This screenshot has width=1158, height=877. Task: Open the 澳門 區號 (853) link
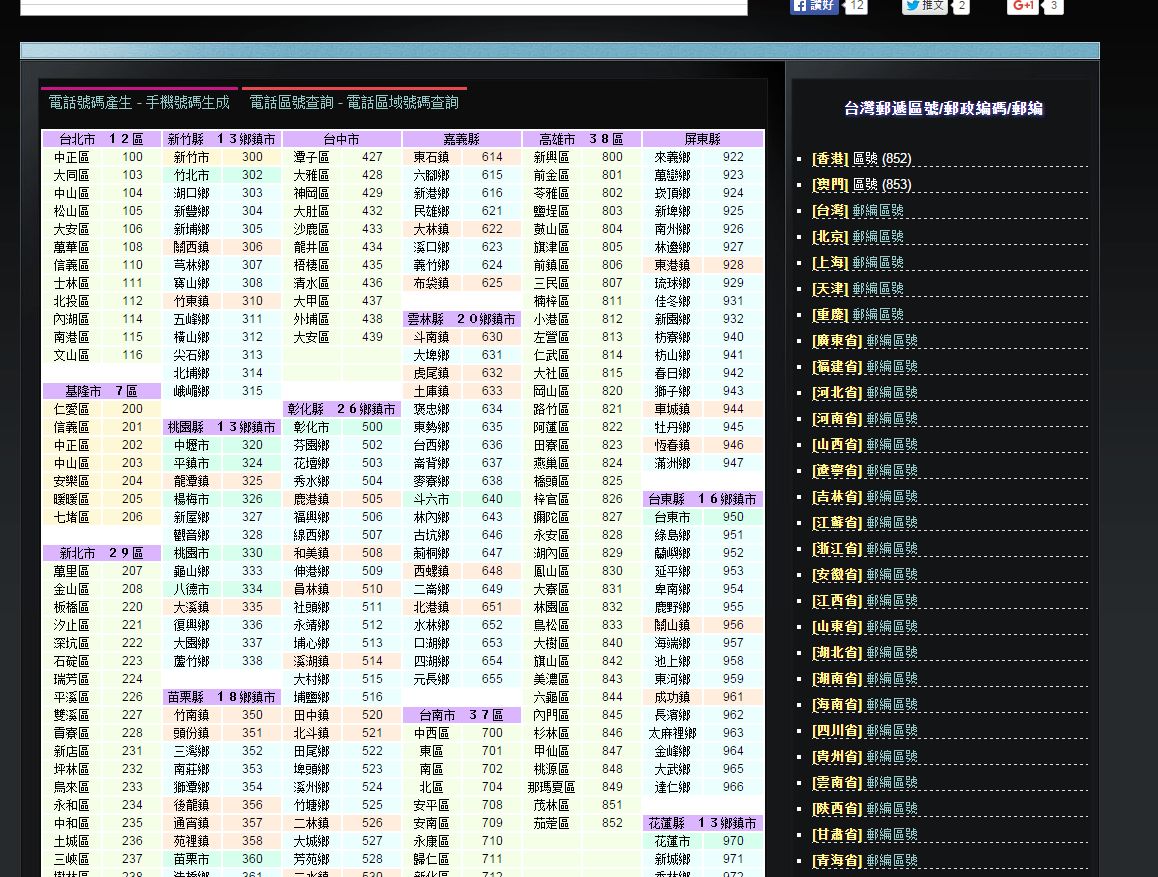coord(861,185)
